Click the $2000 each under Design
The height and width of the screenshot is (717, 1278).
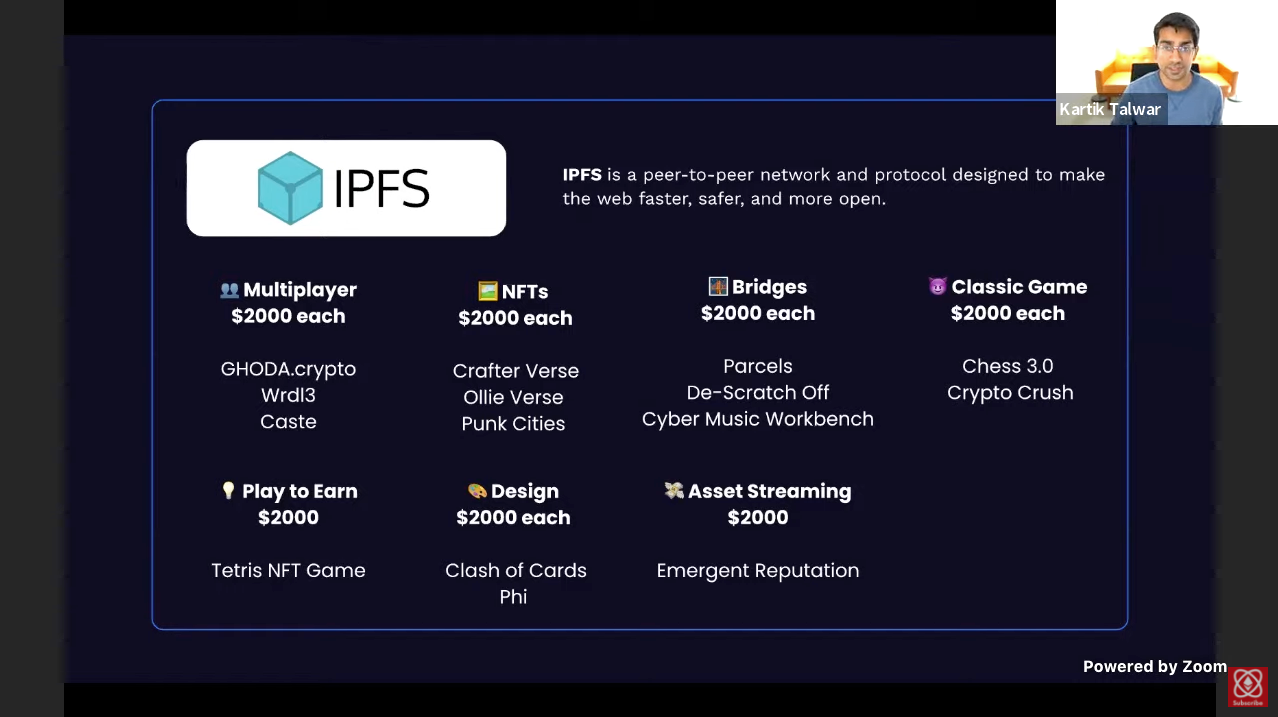pyautogui.click(x=513, y=517)
